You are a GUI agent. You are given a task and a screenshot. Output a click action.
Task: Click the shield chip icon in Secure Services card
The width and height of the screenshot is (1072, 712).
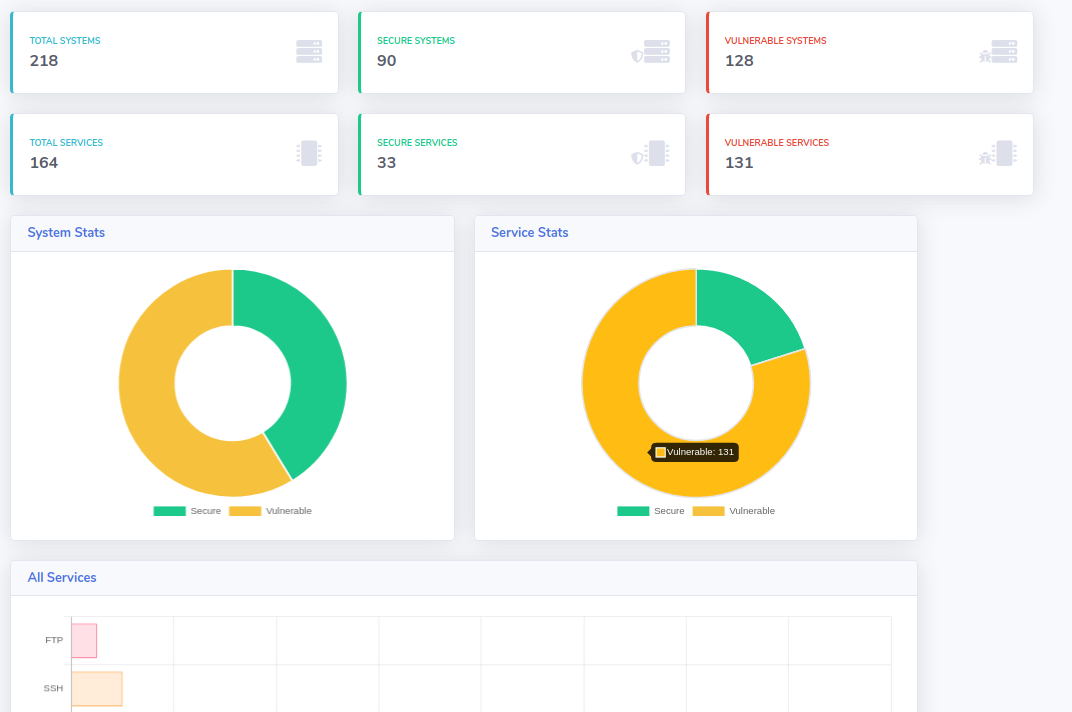coord(650,153)
